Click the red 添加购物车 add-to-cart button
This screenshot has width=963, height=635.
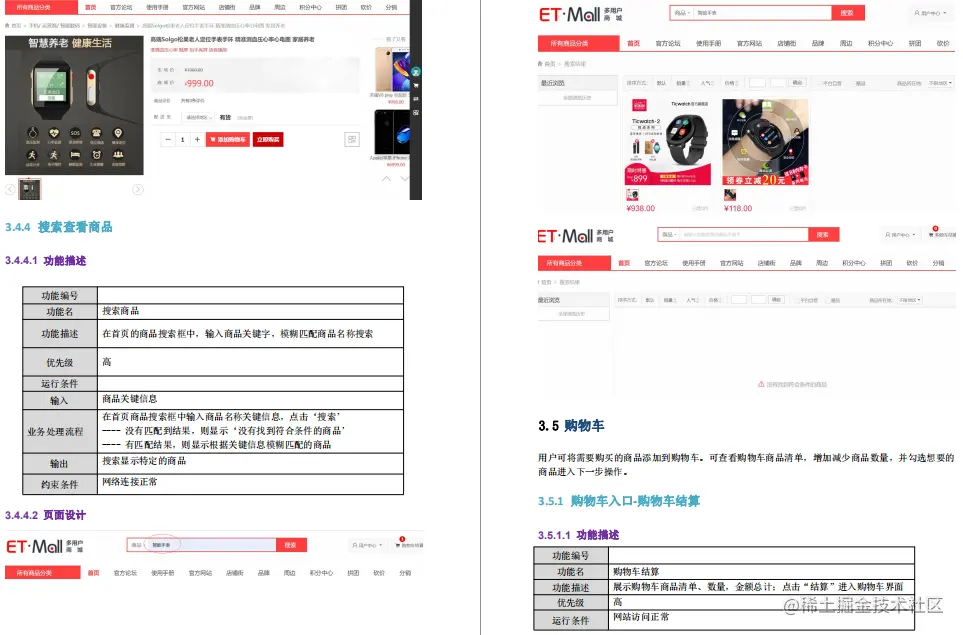point(228,140)
